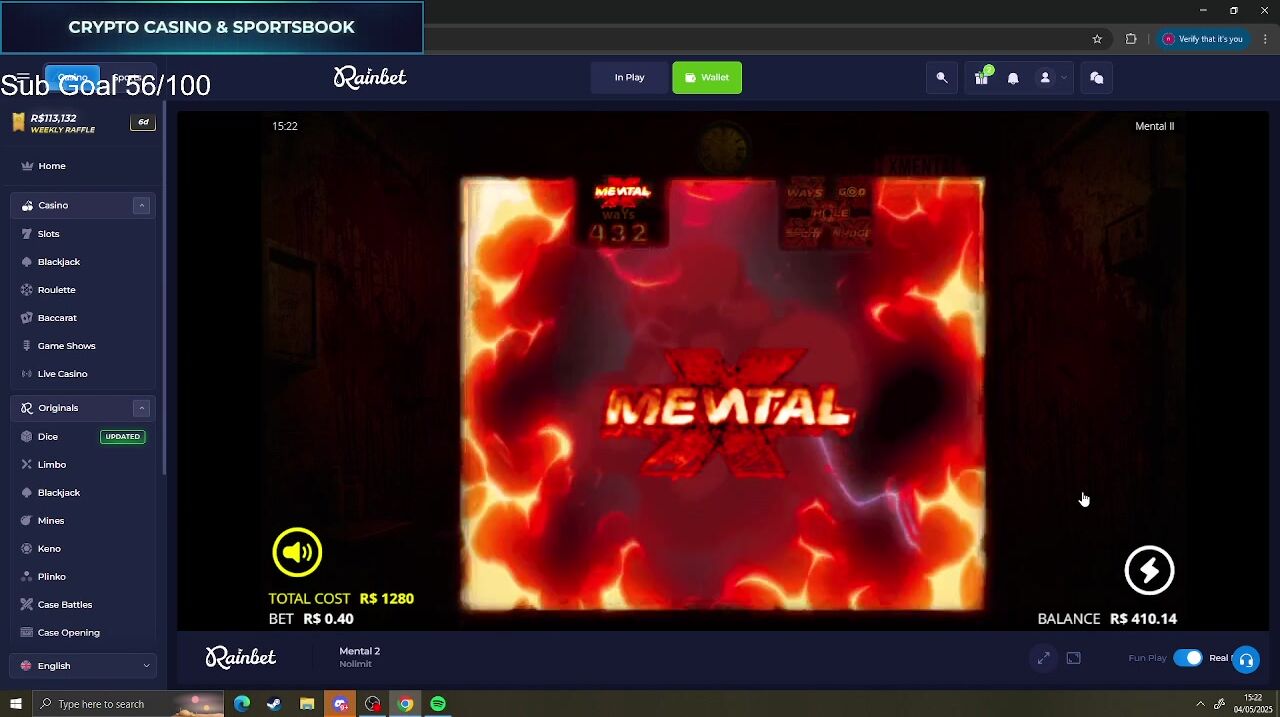Open the browser extensions puzzle icon
The image size is (1280, 717).
coord(1131,39)
